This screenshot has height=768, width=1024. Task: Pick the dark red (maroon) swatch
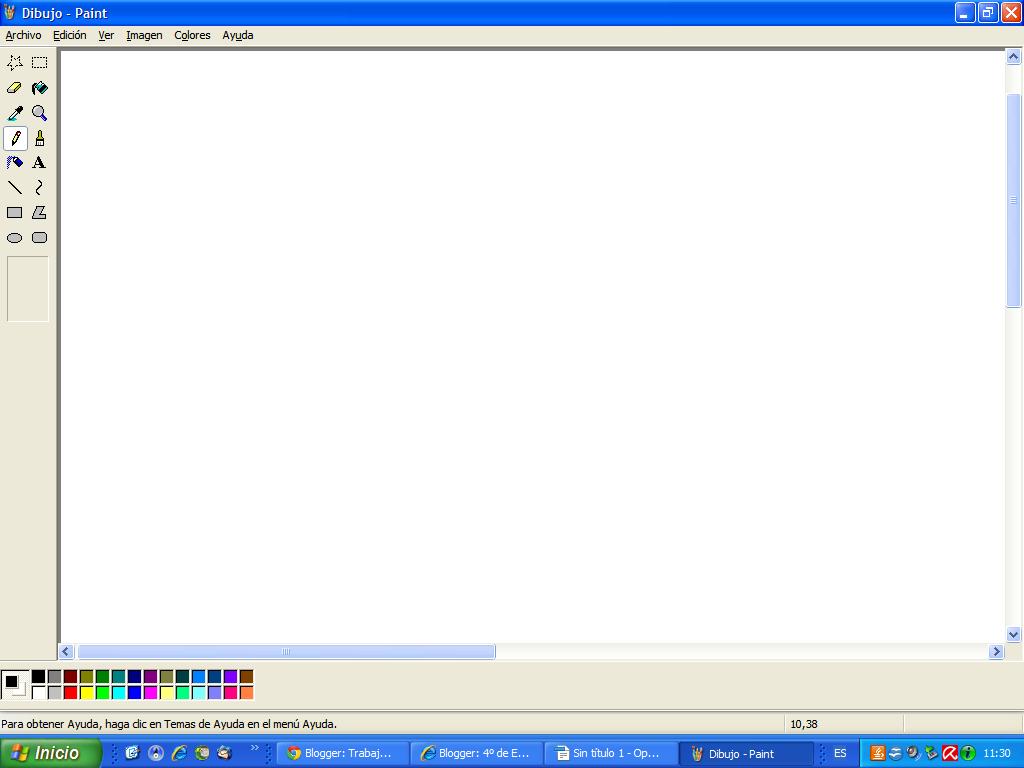pyautogui.click(x=71, y=677)
